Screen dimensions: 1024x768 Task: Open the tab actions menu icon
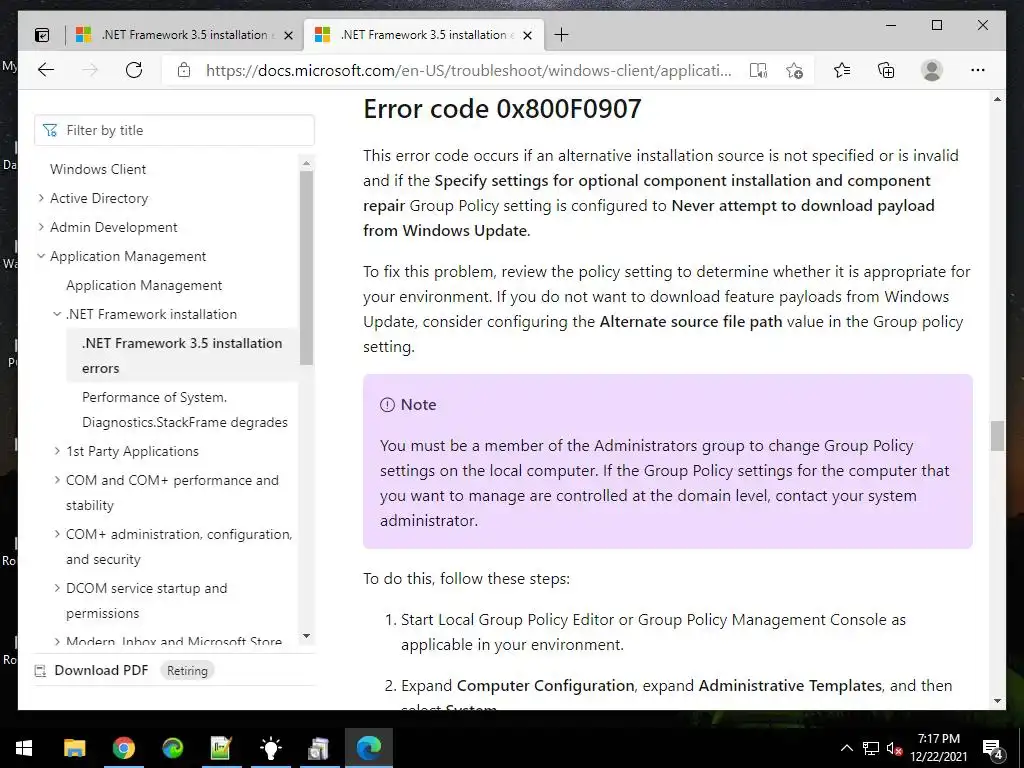point(42,35)
